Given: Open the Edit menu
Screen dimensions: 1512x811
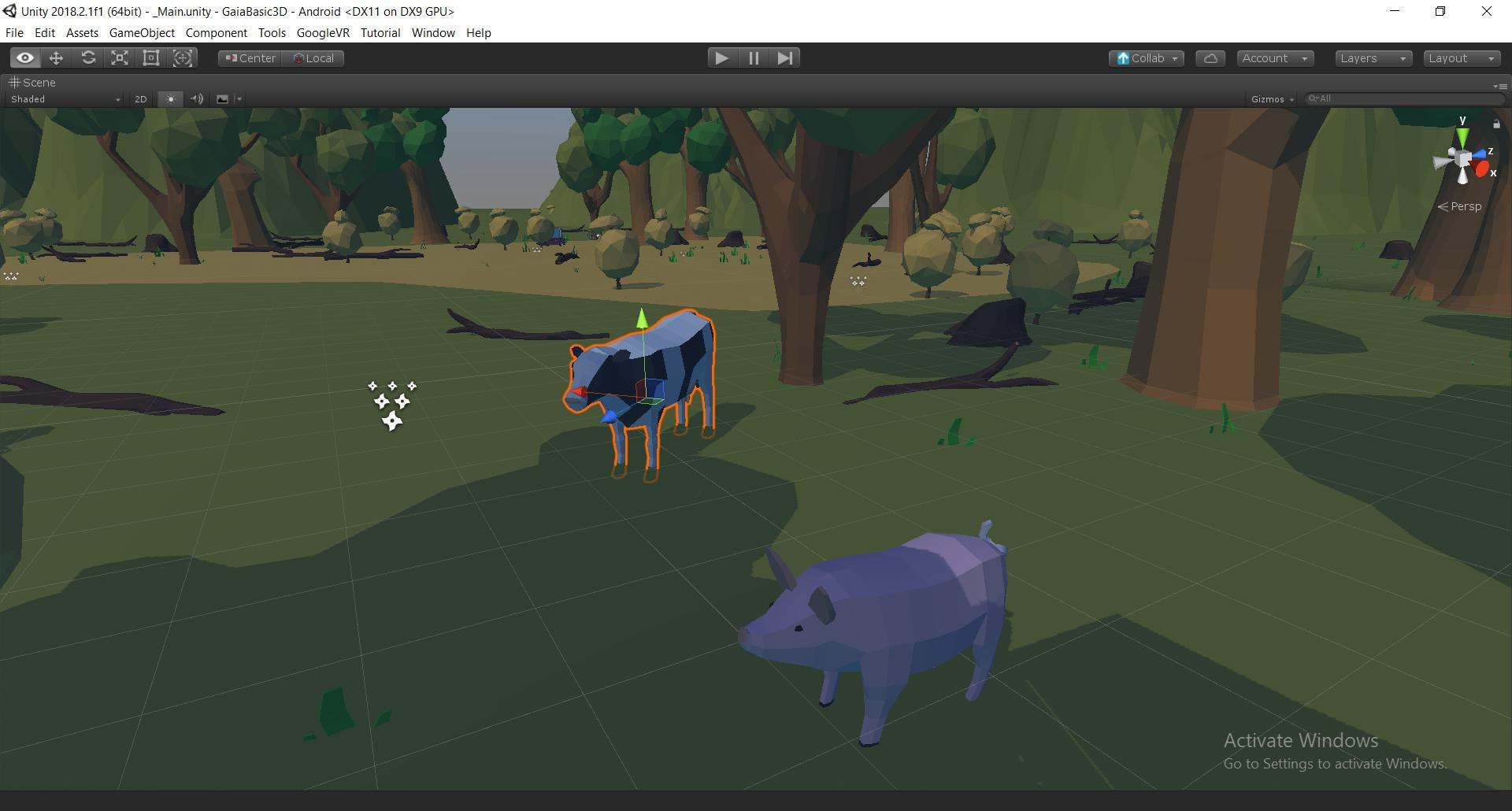Looking at the screenshot, I should (45, 33).
